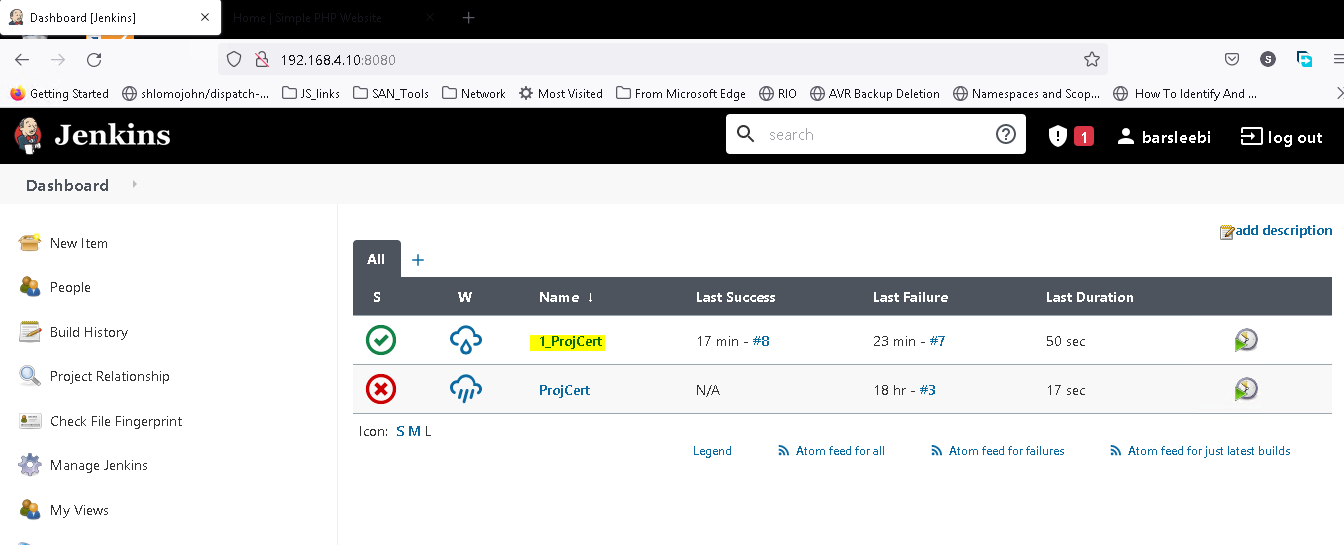The width and height of the screenshot is (1344, 545).
Task: Click the log out link
Action: (x=1281, y=136)
